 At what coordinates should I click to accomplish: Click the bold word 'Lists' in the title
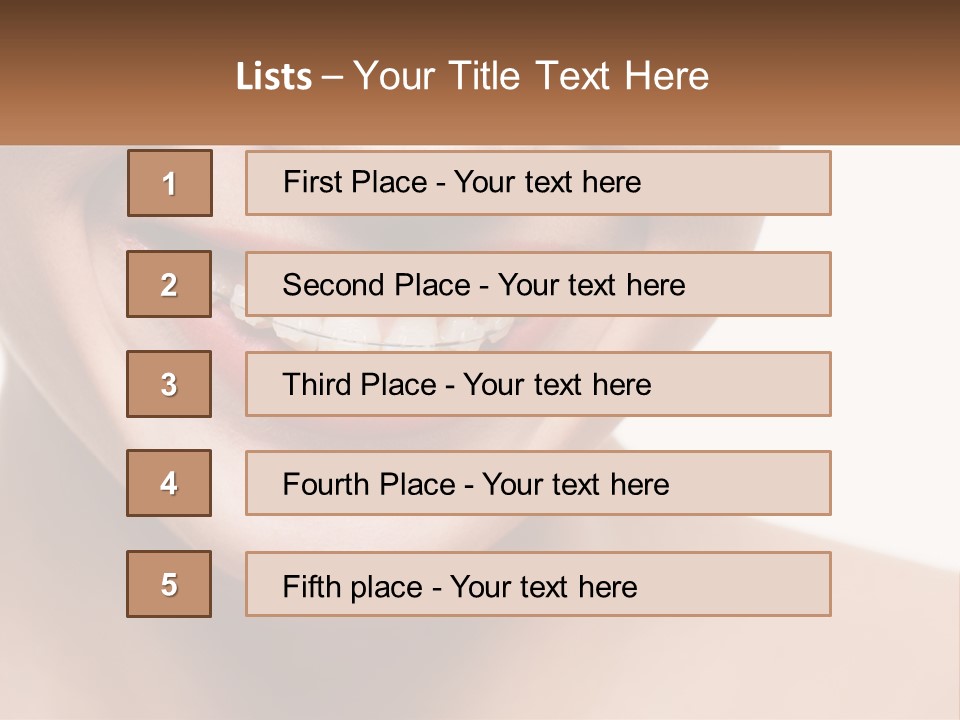(x=274, y=77)
